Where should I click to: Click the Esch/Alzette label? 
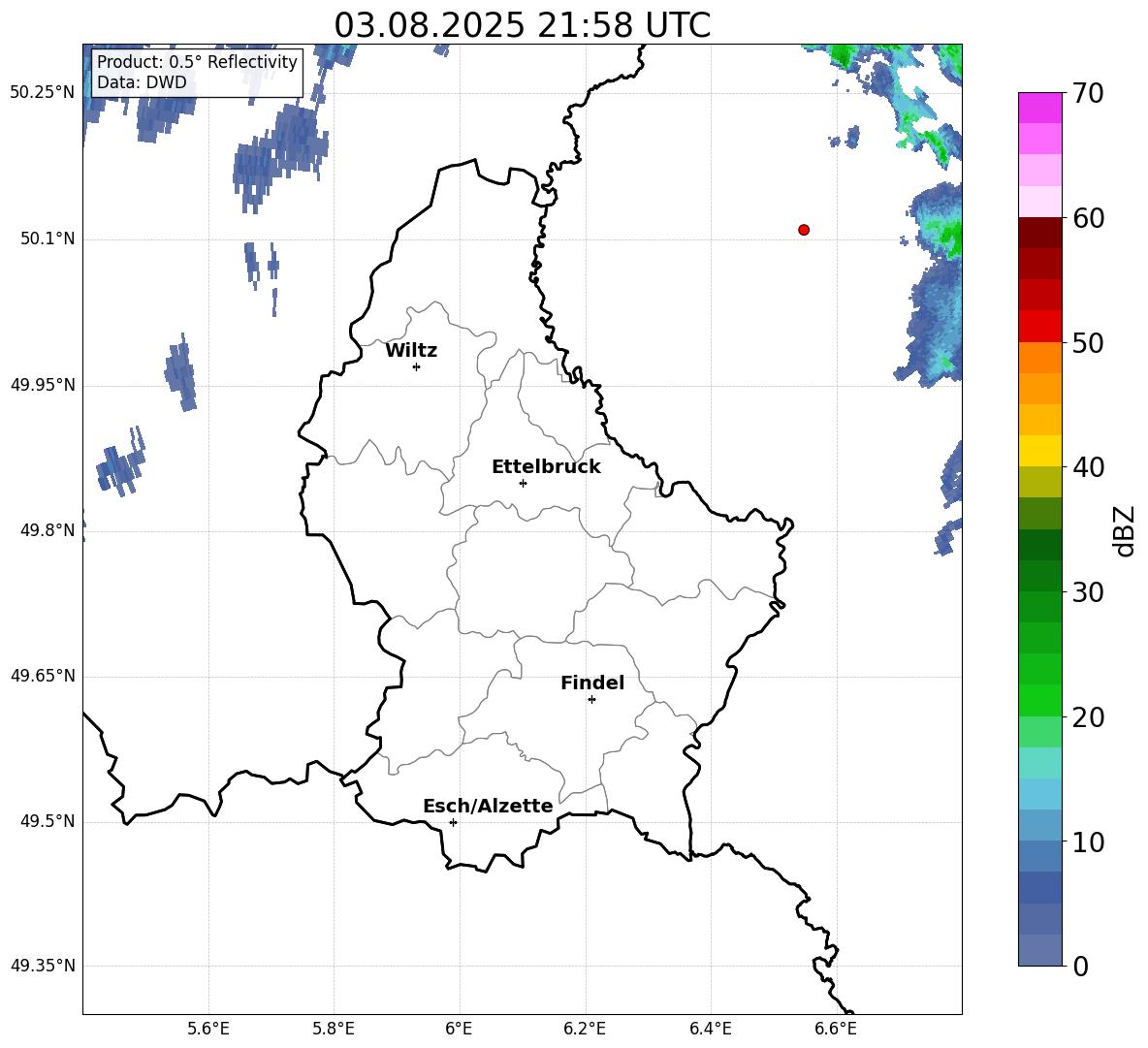click(488, 806)
